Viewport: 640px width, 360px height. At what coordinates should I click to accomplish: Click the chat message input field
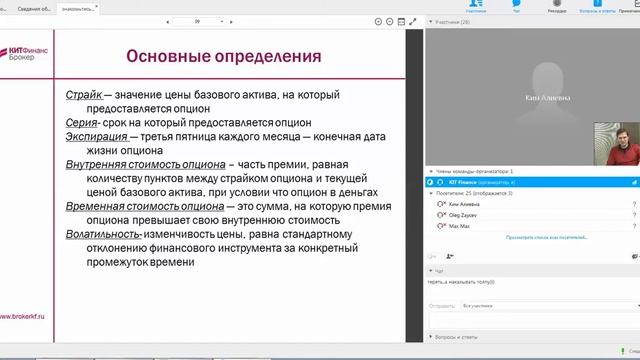pyautogui.click(x=534, y=320)
